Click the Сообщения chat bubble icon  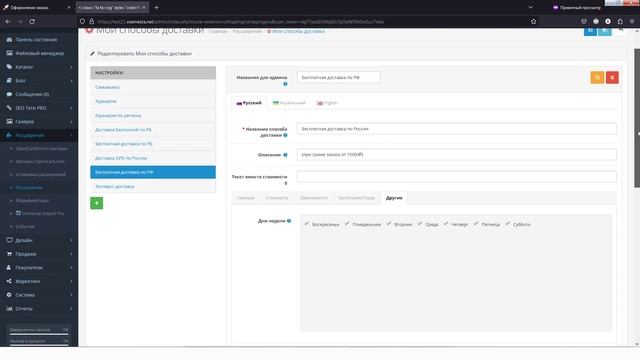9,94
